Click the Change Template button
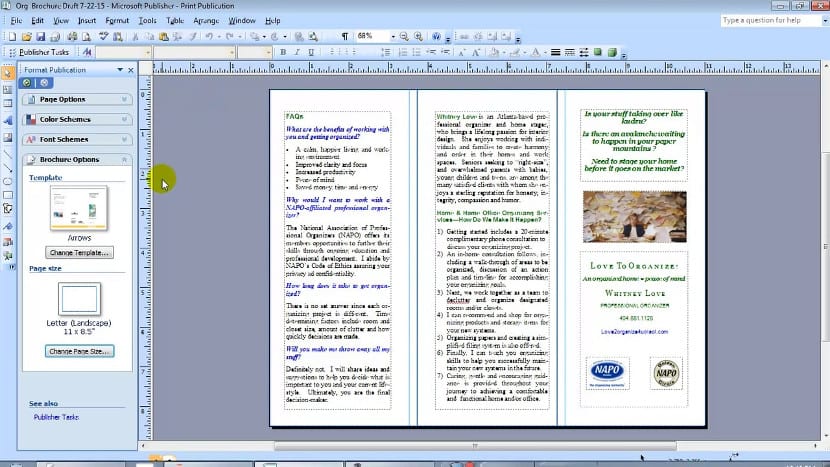This screenshot has height=467, width=830. point(79,253)
